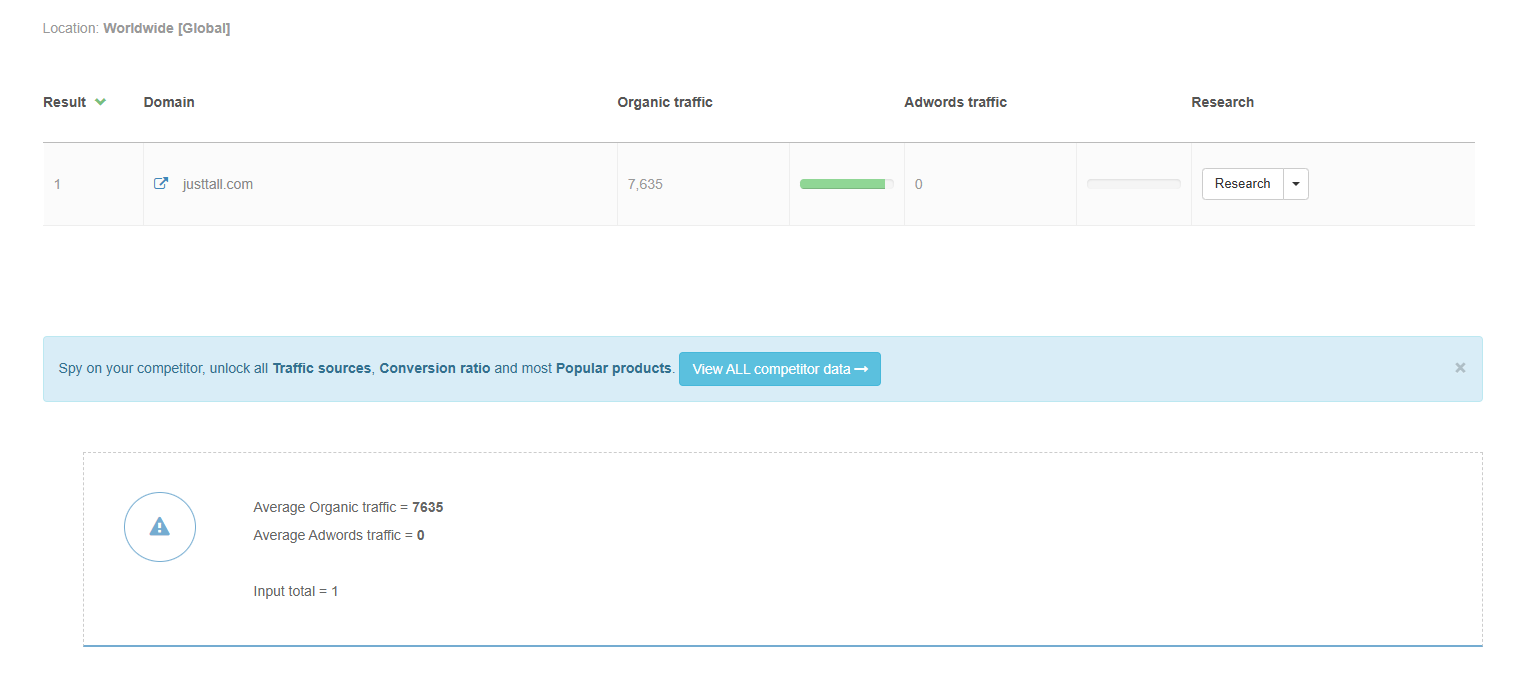Click Conversion ratio bold text in banner

435,368
